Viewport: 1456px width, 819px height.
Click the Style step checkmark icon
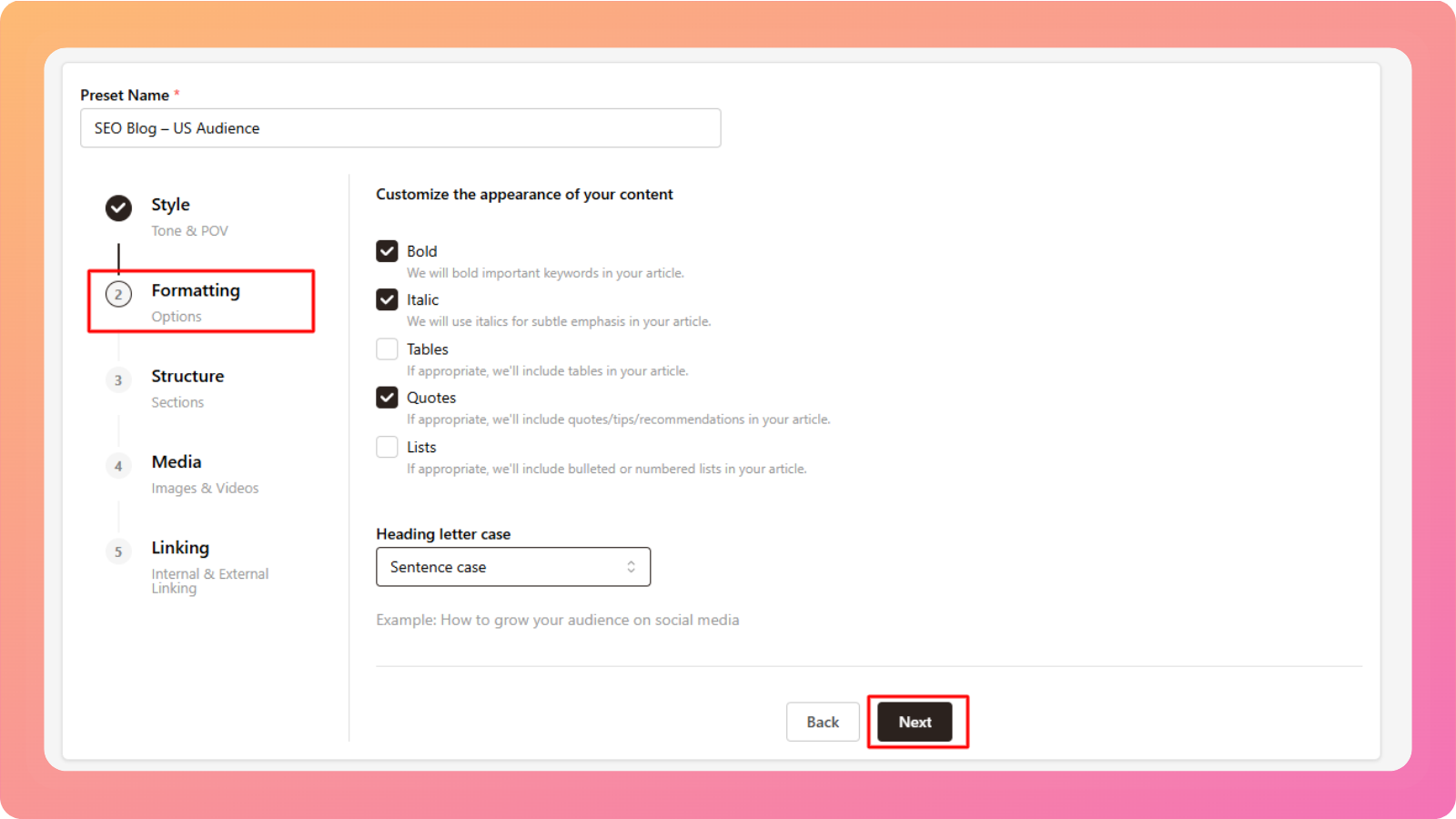pyautogui.click(x=118, y=208)
